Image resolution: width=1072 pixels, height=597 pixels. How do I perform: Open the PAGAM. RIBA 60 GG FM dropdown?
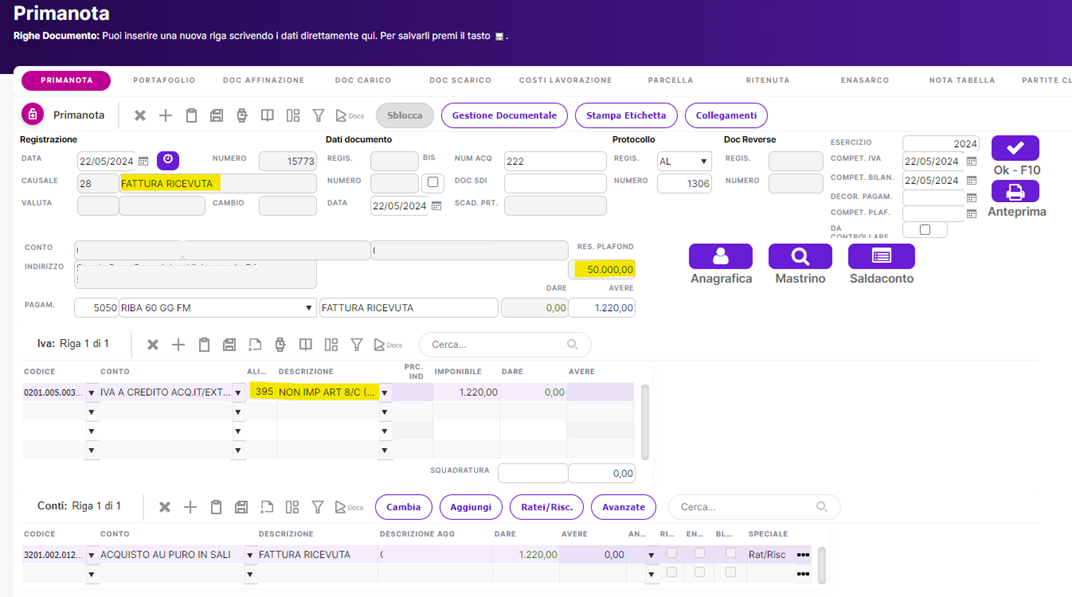click(x=308, y=308)
